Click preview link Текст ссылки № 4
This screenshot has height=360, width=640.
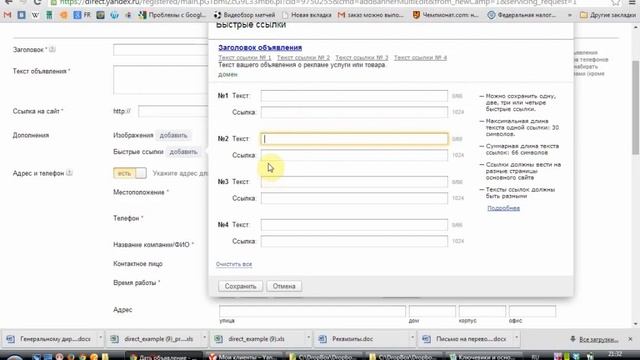420,58
